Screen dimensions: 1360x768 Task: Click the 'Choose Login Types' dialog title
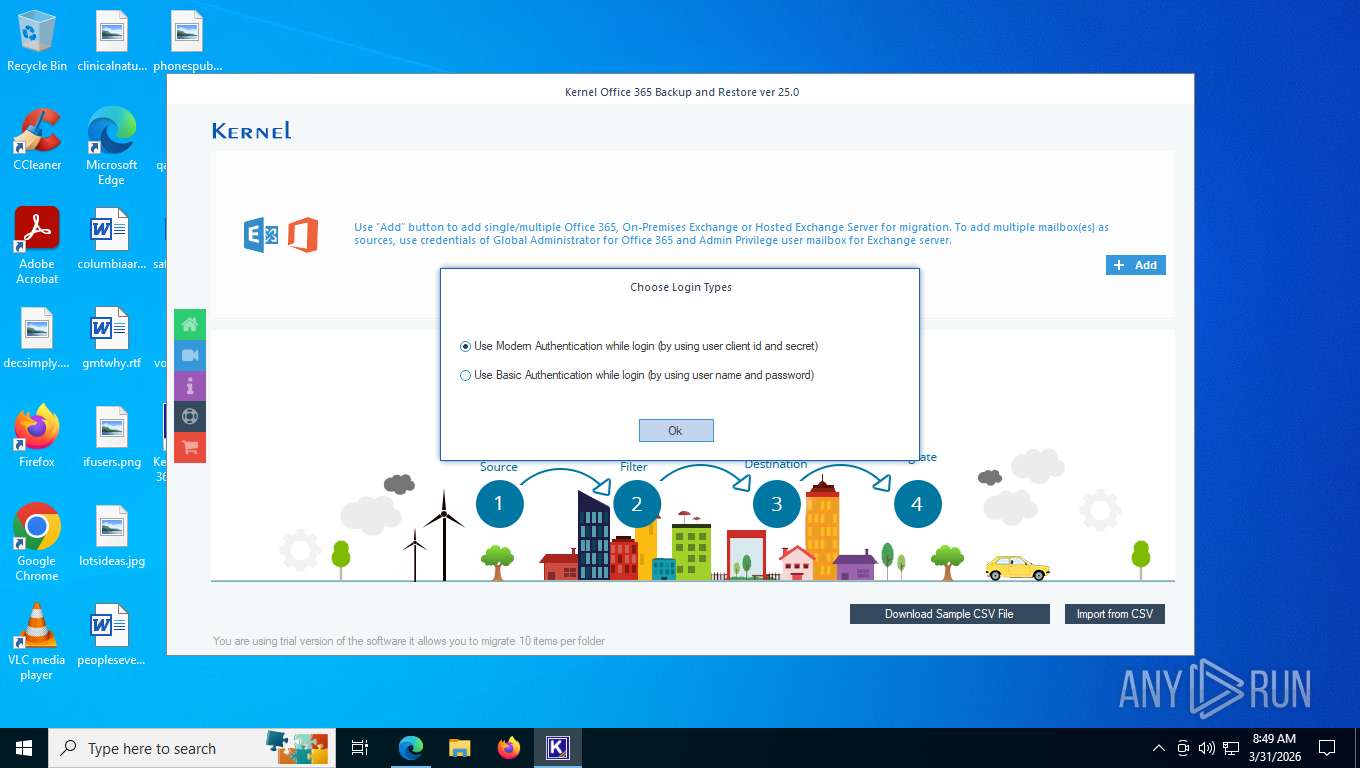(x=681, y=287)
